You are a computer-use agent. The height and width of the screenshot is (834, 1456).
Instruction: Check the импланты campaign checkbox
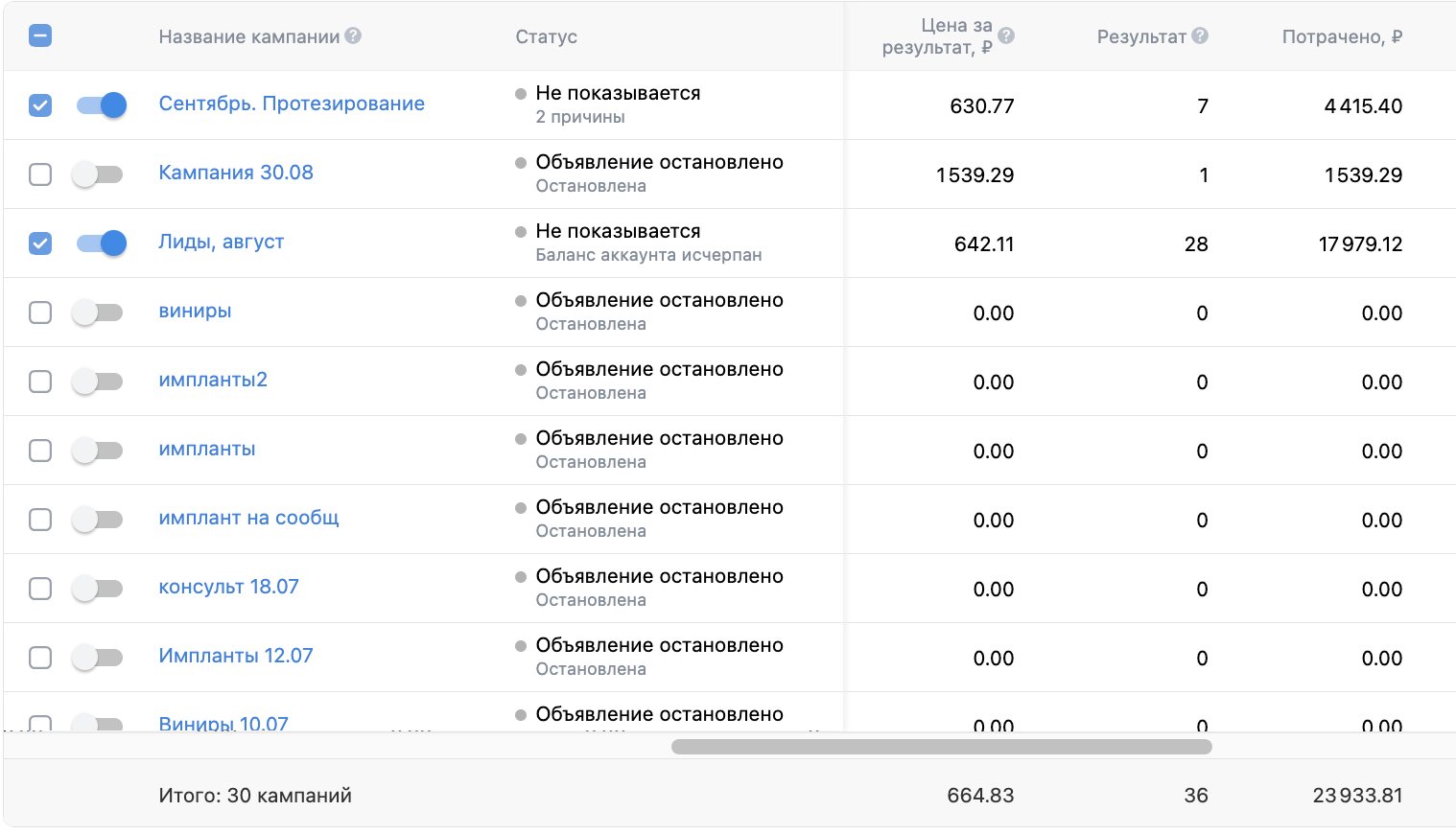(x=40, y=451)
